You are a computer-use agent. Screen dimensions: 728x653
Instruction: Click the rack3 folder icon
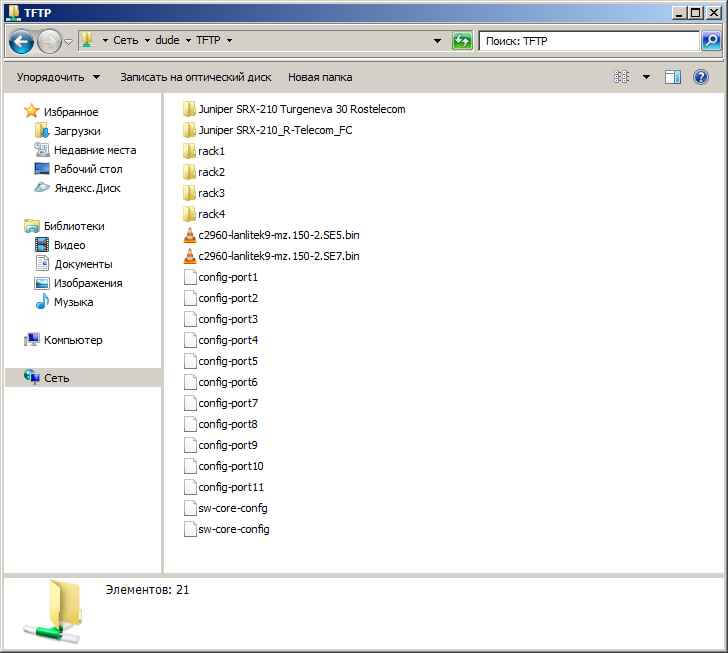click(189, 193)
